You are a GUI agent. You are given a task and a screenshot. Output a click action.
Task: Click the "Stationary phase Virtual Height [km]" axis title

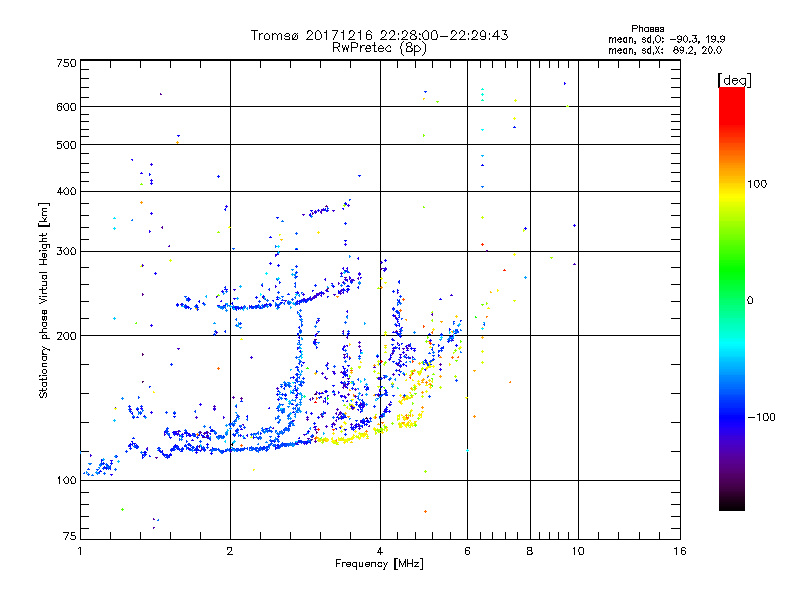coord(44,301)
